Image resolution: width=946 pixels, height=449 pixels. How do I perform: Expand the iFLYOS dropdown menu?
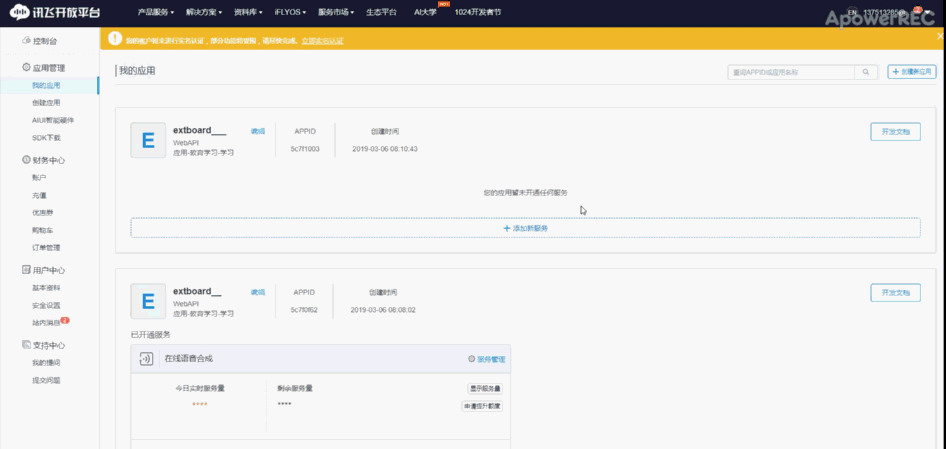click(x=290, y=12)
